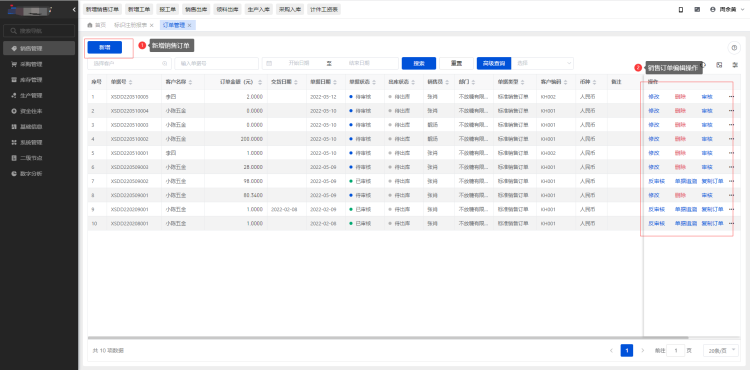The image size is (750, 370).
Task: Click the fullscreen icon beside the phone icon
Action: pyautogui.click(x=697, y=10)
